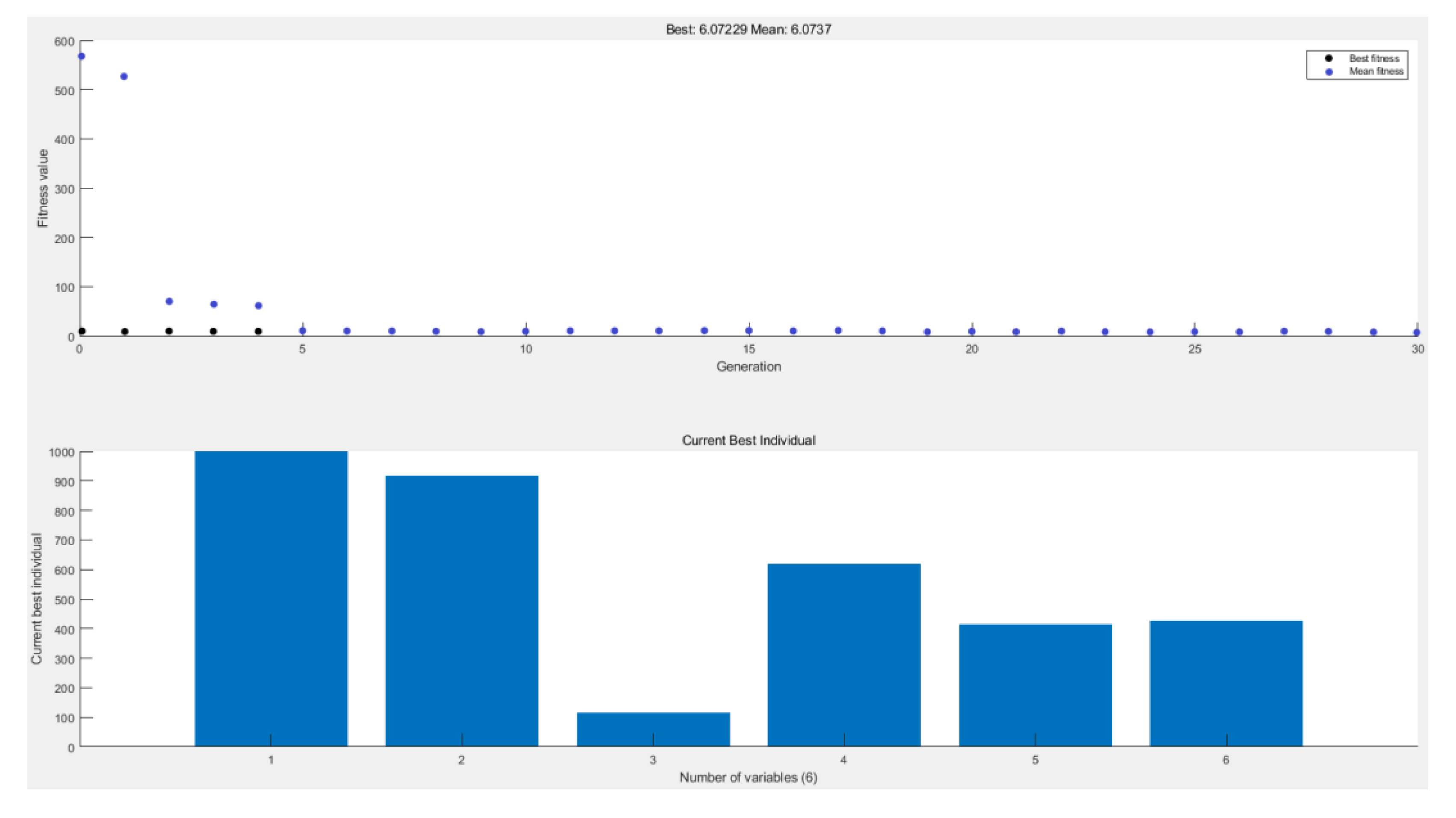Click the 'Current Best Individual' plot title
The width and height of the screenshot is (1456, 818).
(749, 440)
